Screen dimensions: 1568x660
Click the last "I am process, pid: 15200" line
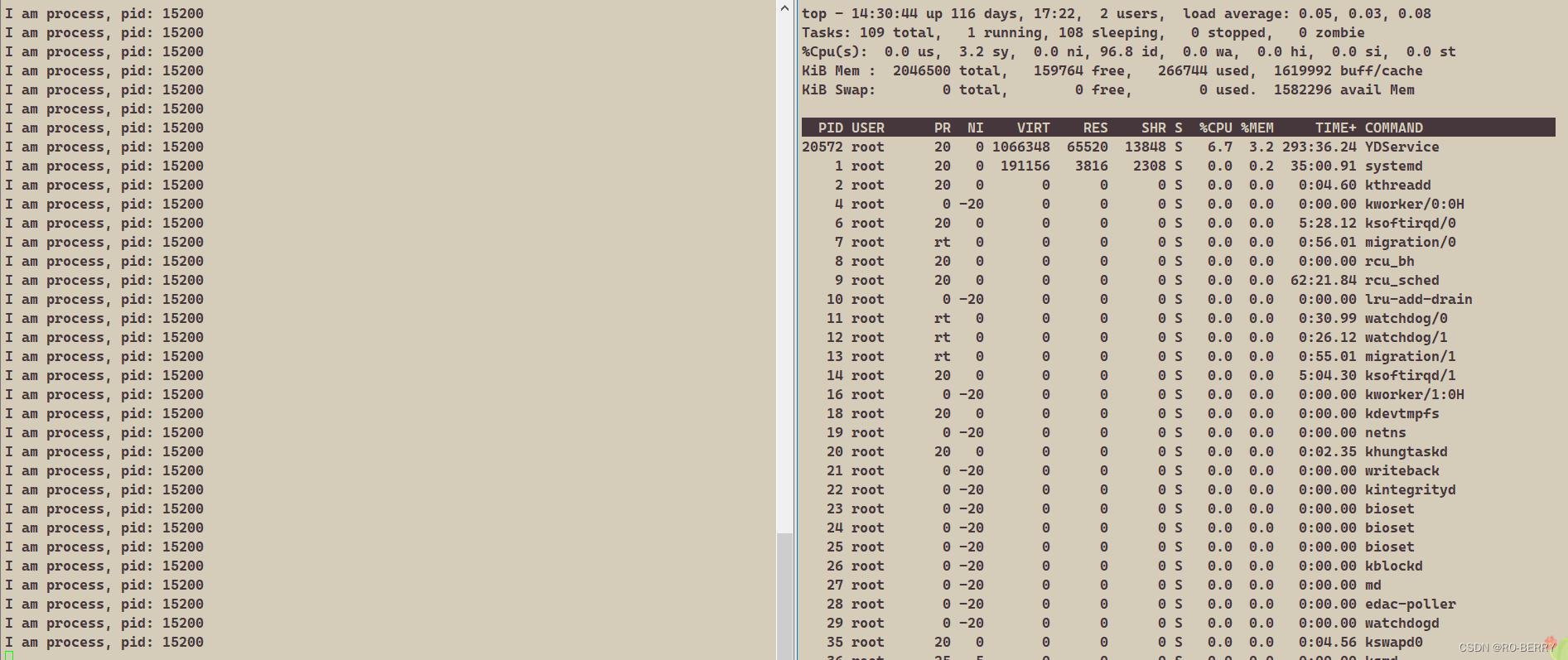104,642
